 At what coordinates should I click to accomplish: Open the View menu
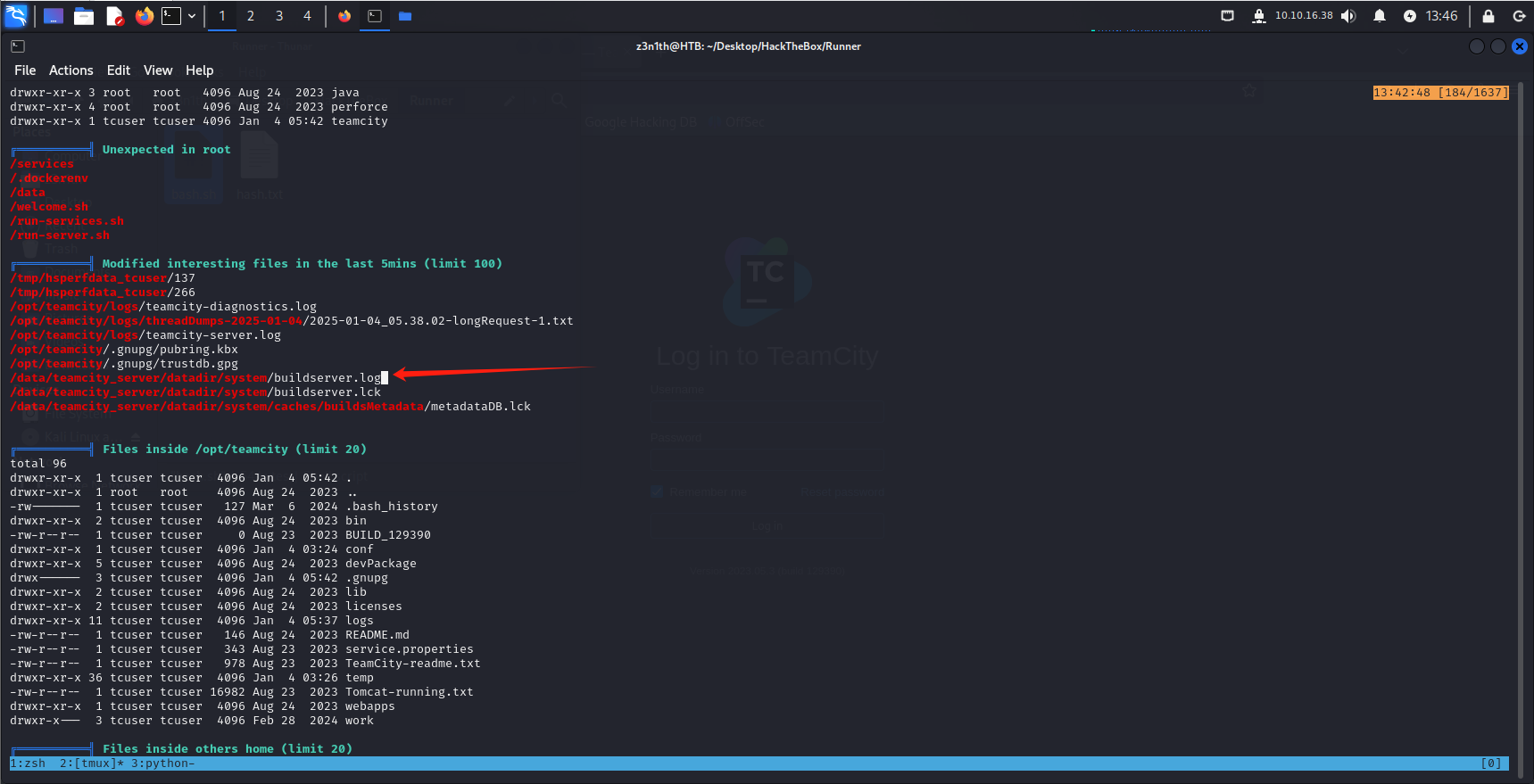click(158, 70)
